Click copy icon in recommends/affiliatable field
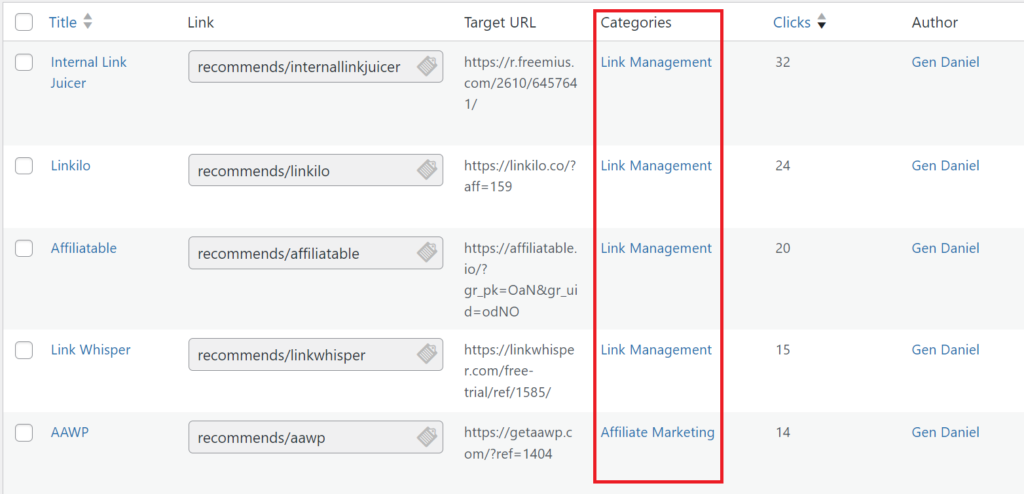The image size is (1024, 494). pos(427,253)
